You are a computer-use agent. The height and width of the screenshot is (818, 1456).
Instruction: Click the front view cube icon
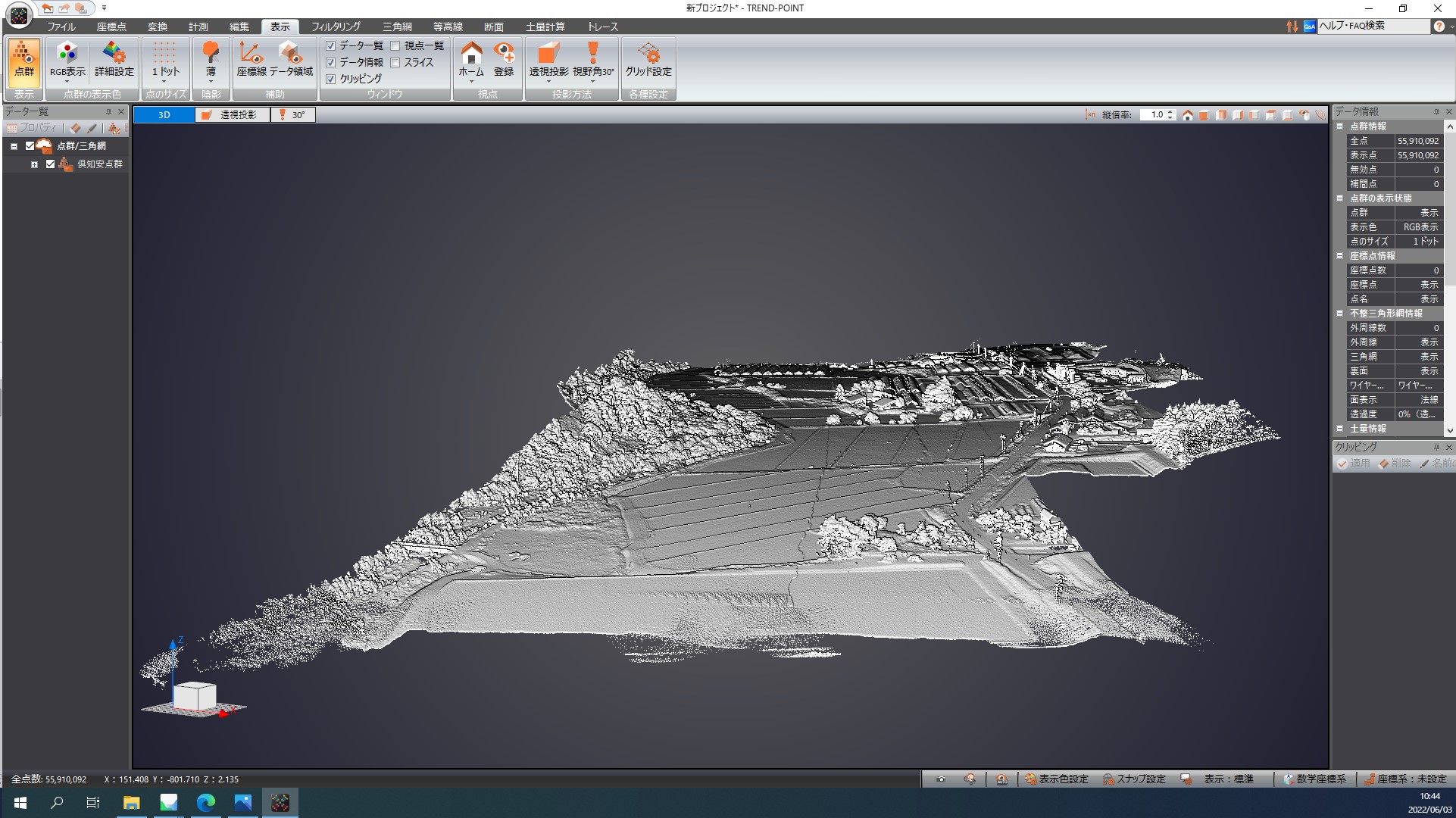(x=1204, y=115)
